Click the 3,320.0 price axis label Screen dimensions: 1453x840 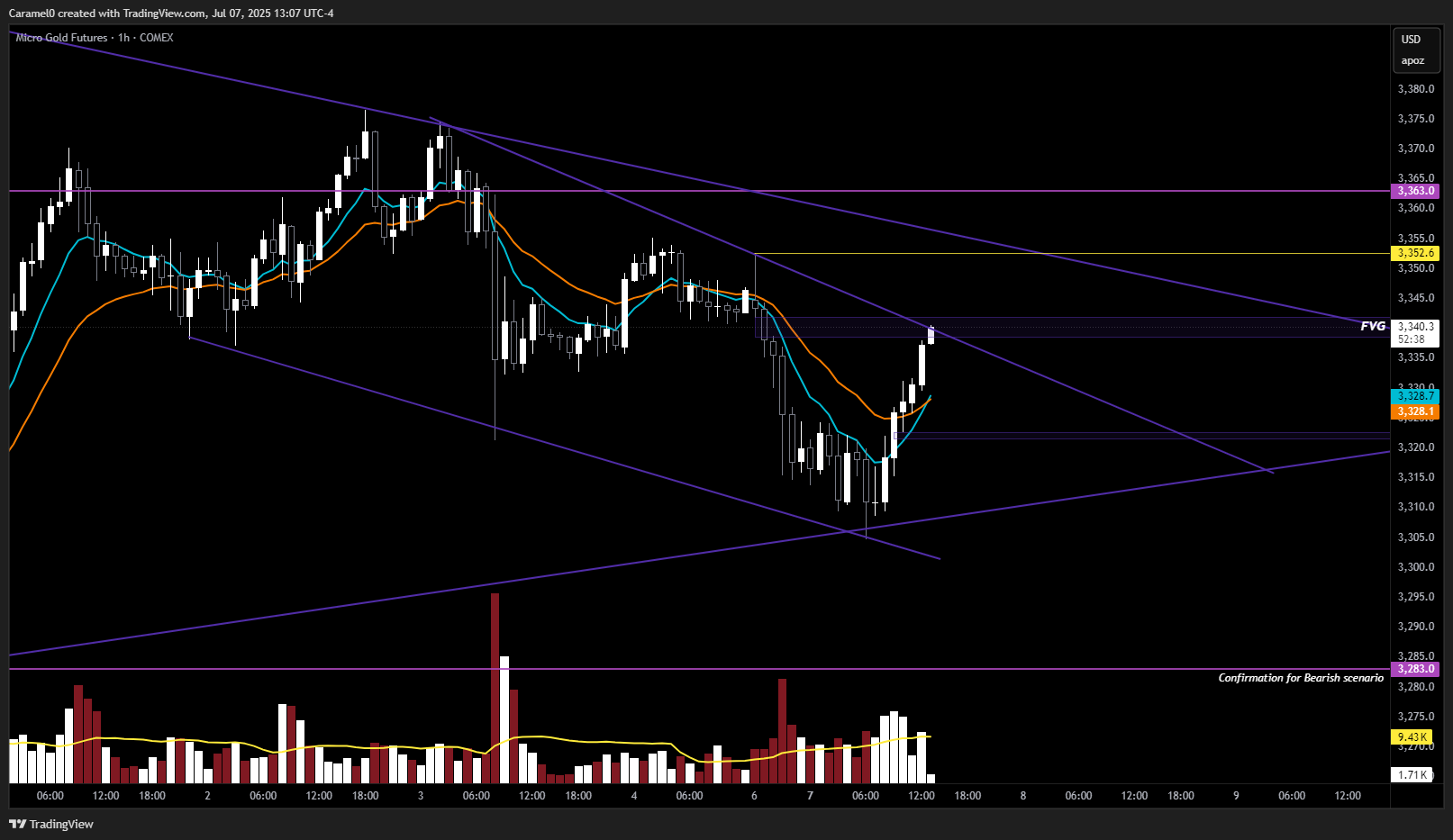pyautogui.click(x=1416, y=447)
